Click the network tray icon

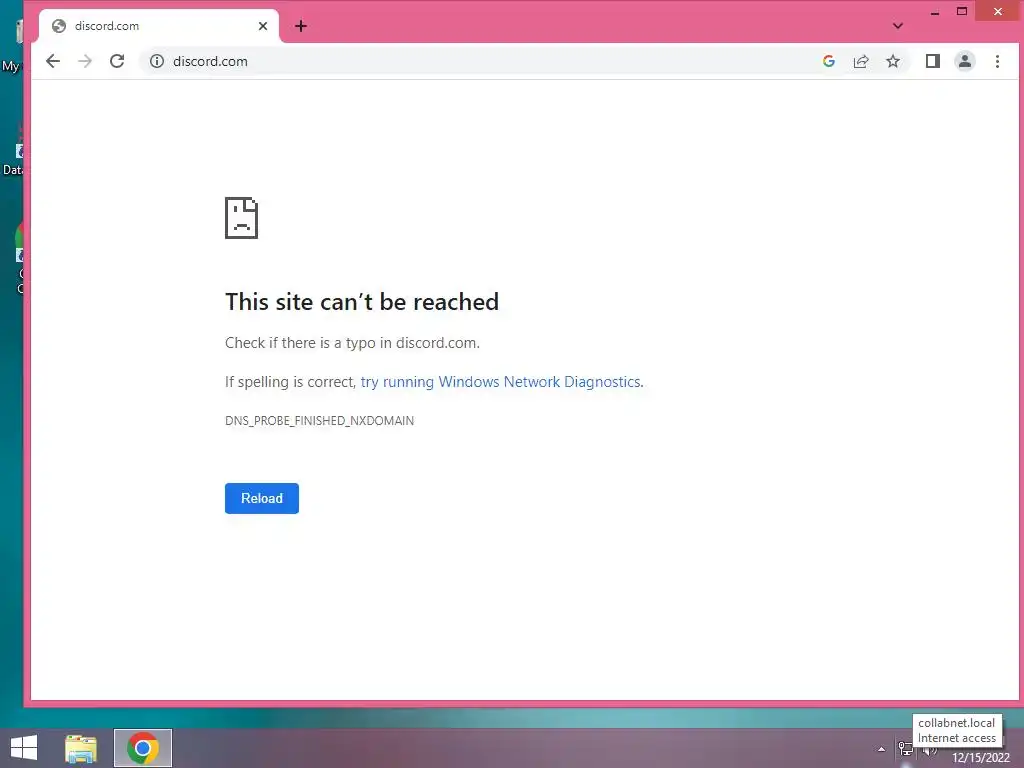906,749
